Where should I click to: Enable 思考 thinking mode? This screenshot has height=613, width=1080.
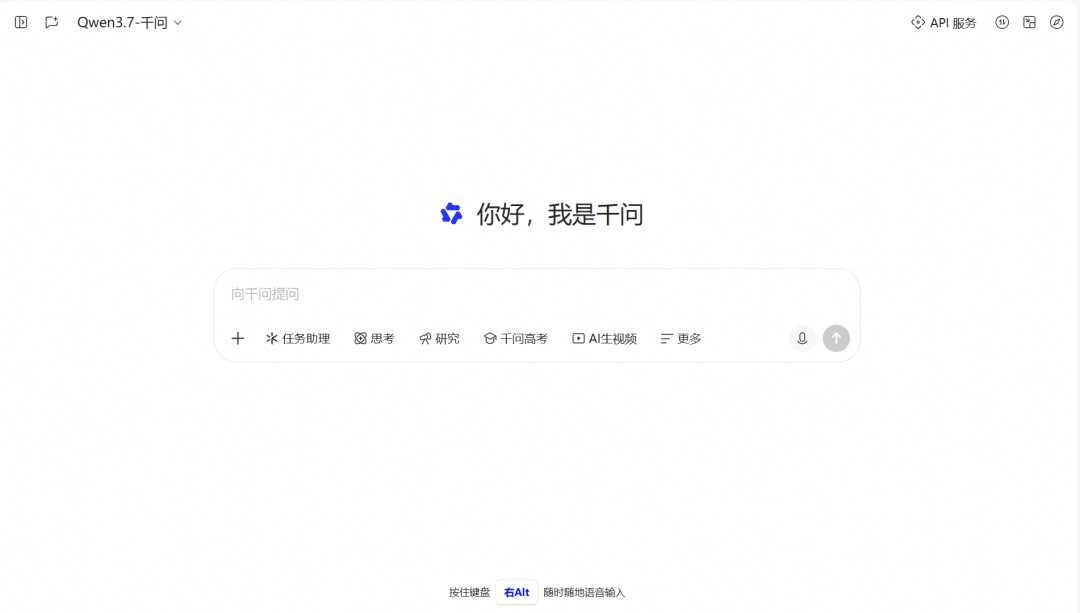pos(374,338)
